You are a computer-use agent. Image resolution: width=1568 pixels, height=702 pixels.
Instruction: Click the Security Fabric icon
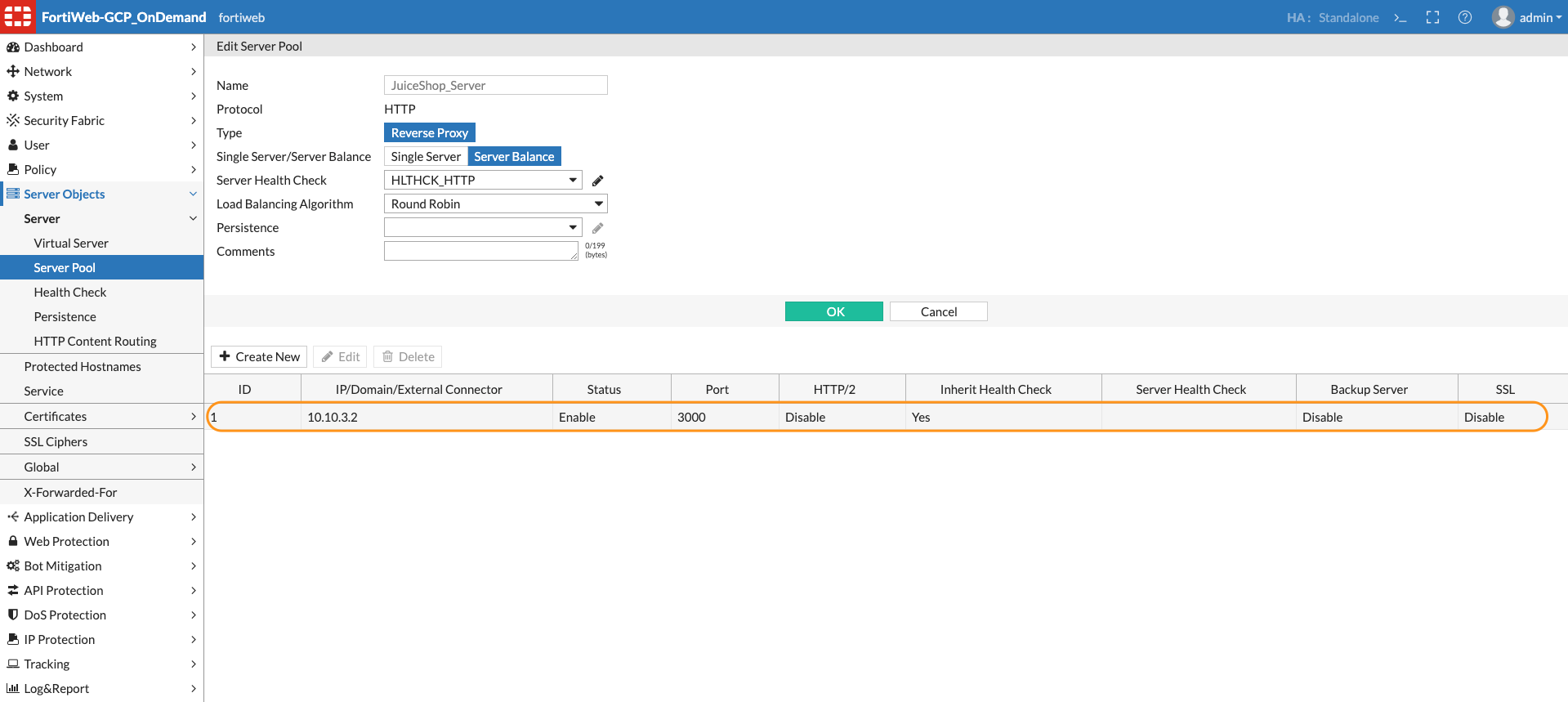pyautogui.click(x=13, y=121)
